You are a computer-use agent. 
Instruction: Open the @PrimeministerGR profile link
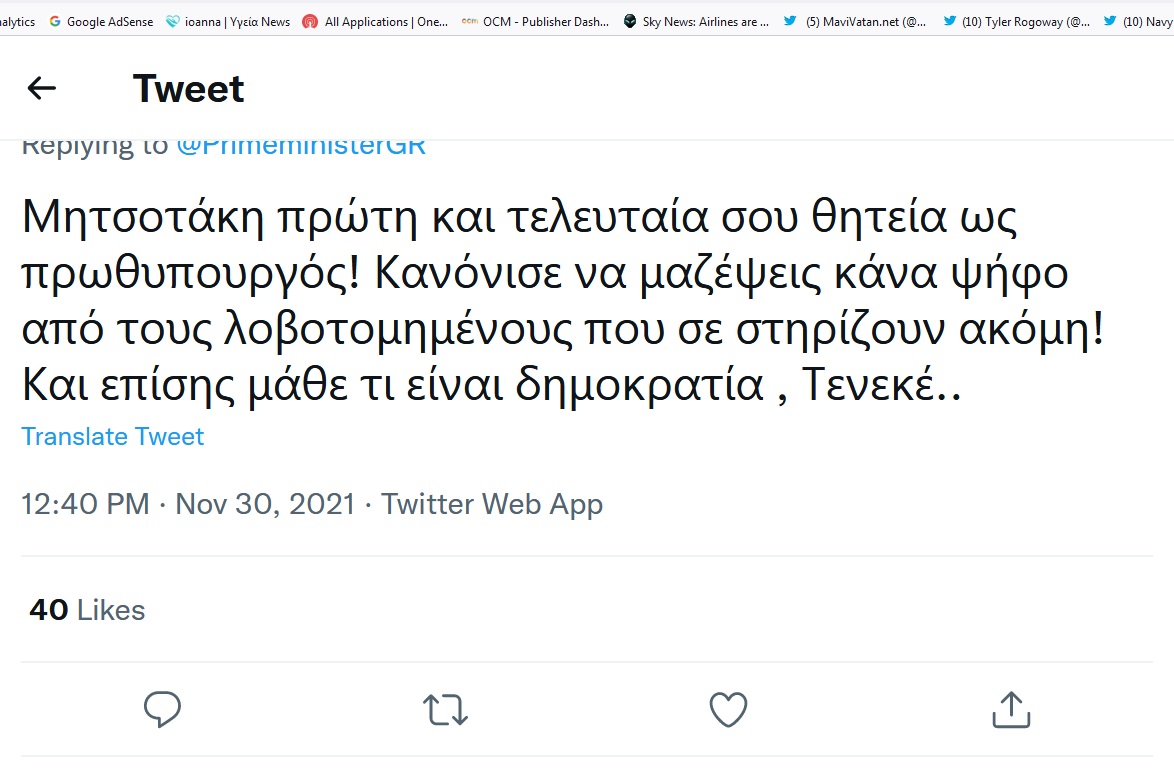301,146
